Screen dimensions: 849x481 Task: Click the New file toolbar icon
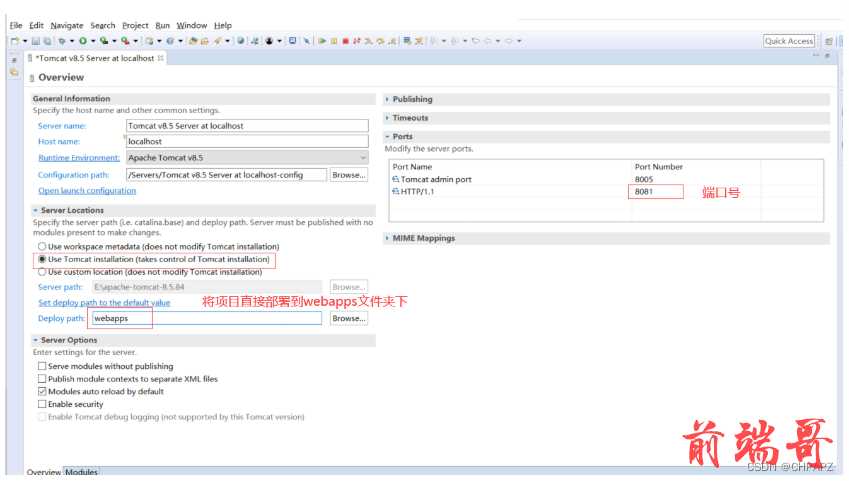pos(15,41)
